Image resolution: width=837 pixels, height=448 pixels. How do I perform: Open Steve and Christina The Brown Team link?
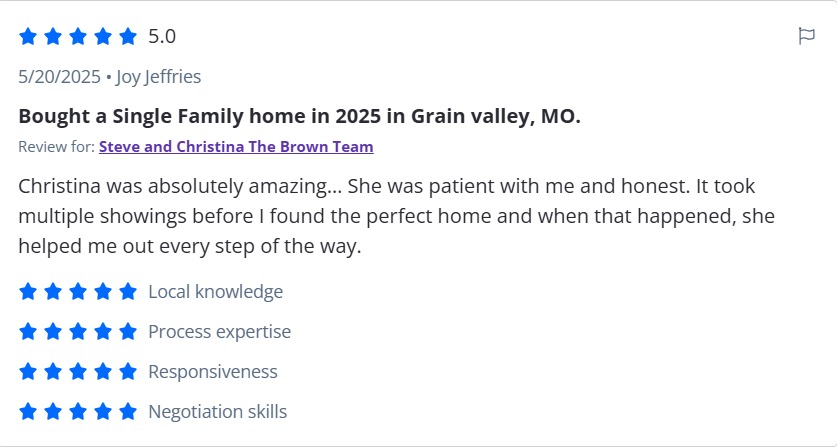point(236,147)
